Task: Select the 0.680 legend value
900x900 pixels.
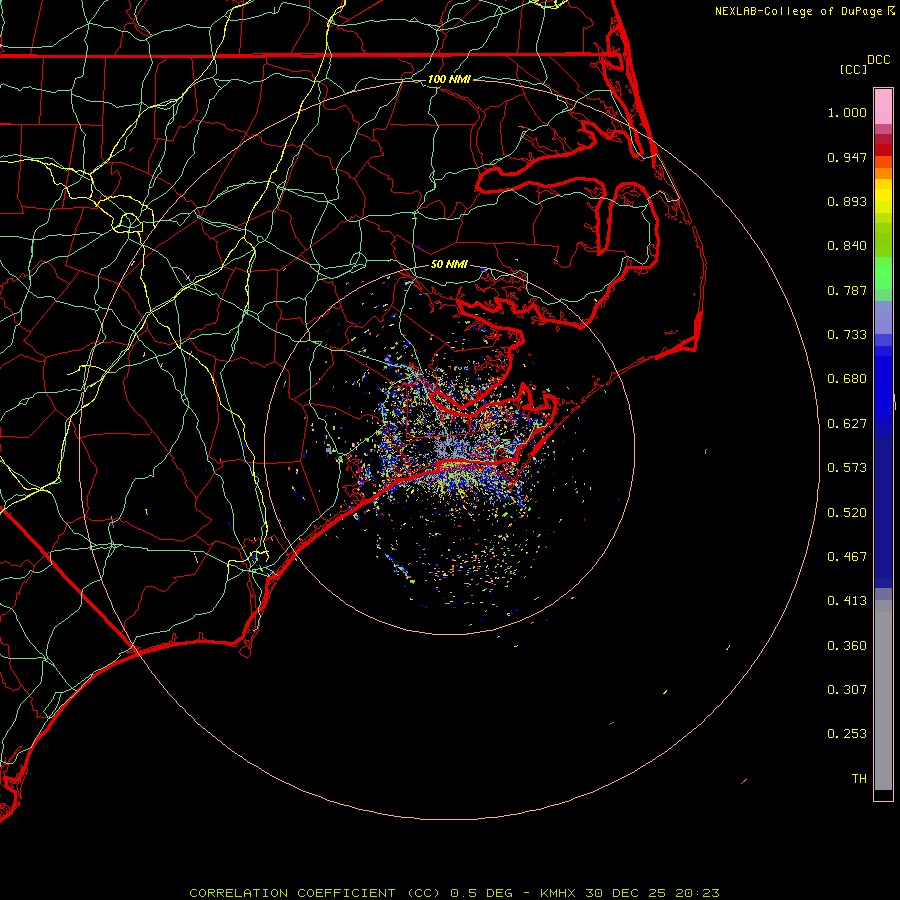Action: [847, 379]
